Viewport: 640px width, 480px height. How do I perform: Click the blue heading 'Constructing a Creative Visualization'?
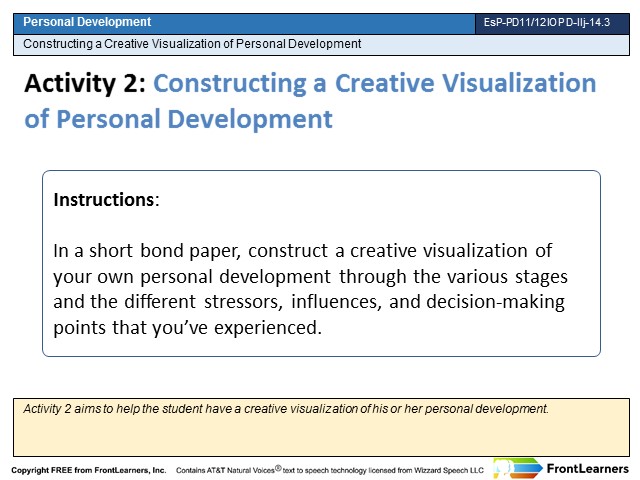[375, 83]
